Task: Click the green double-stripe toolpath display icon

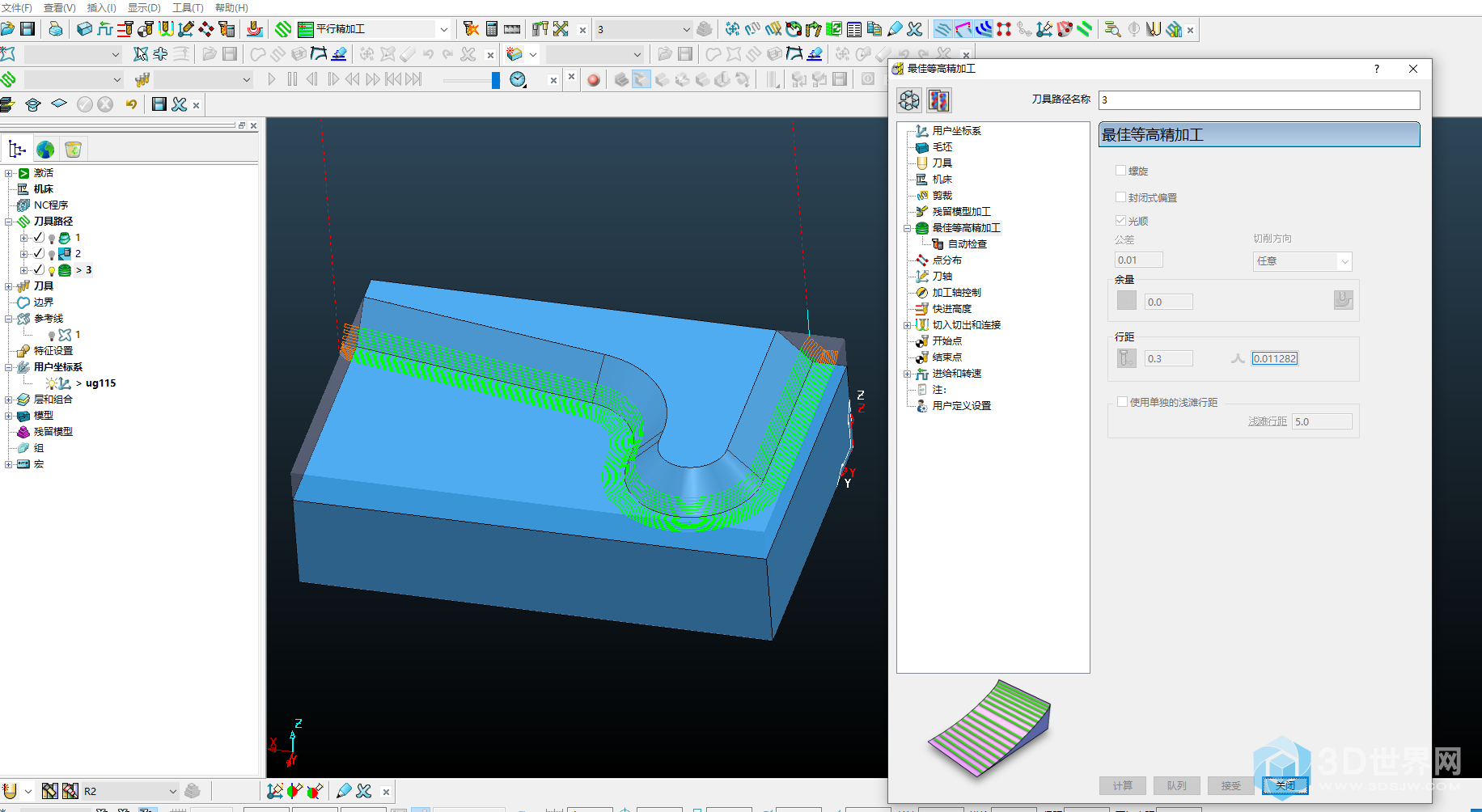Action: pyautogui.click(x=1085, y=29)
